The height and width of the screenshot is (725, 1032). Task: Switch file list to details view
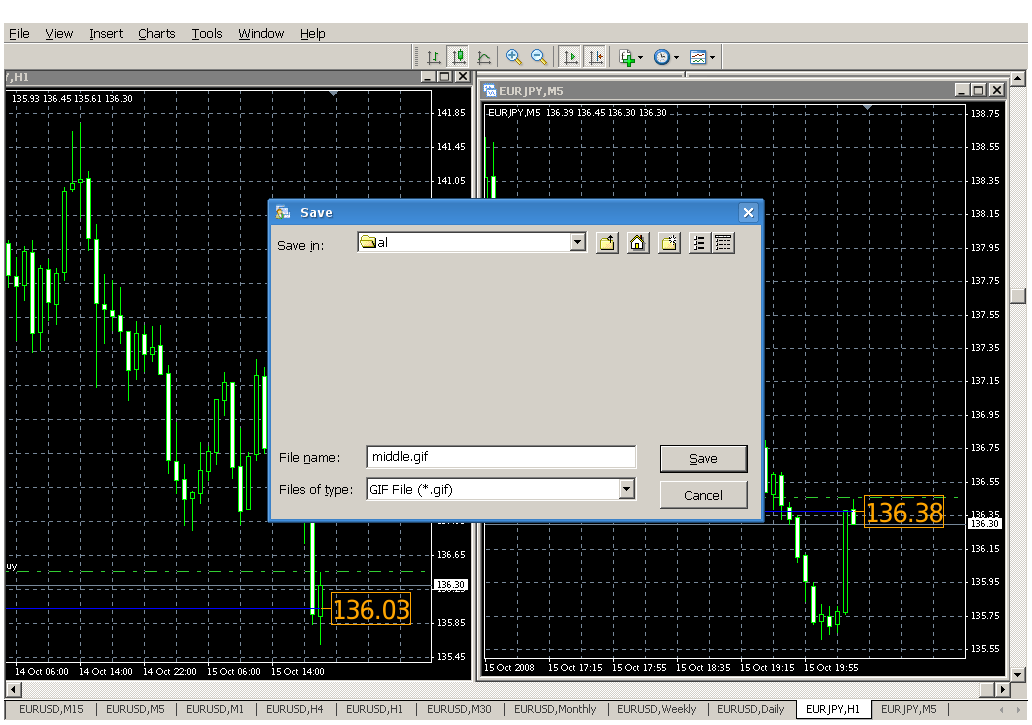723,243
